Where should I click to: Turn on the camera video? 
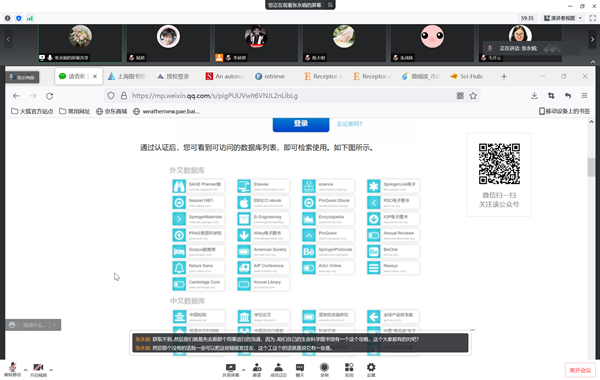tap(38, 369)
